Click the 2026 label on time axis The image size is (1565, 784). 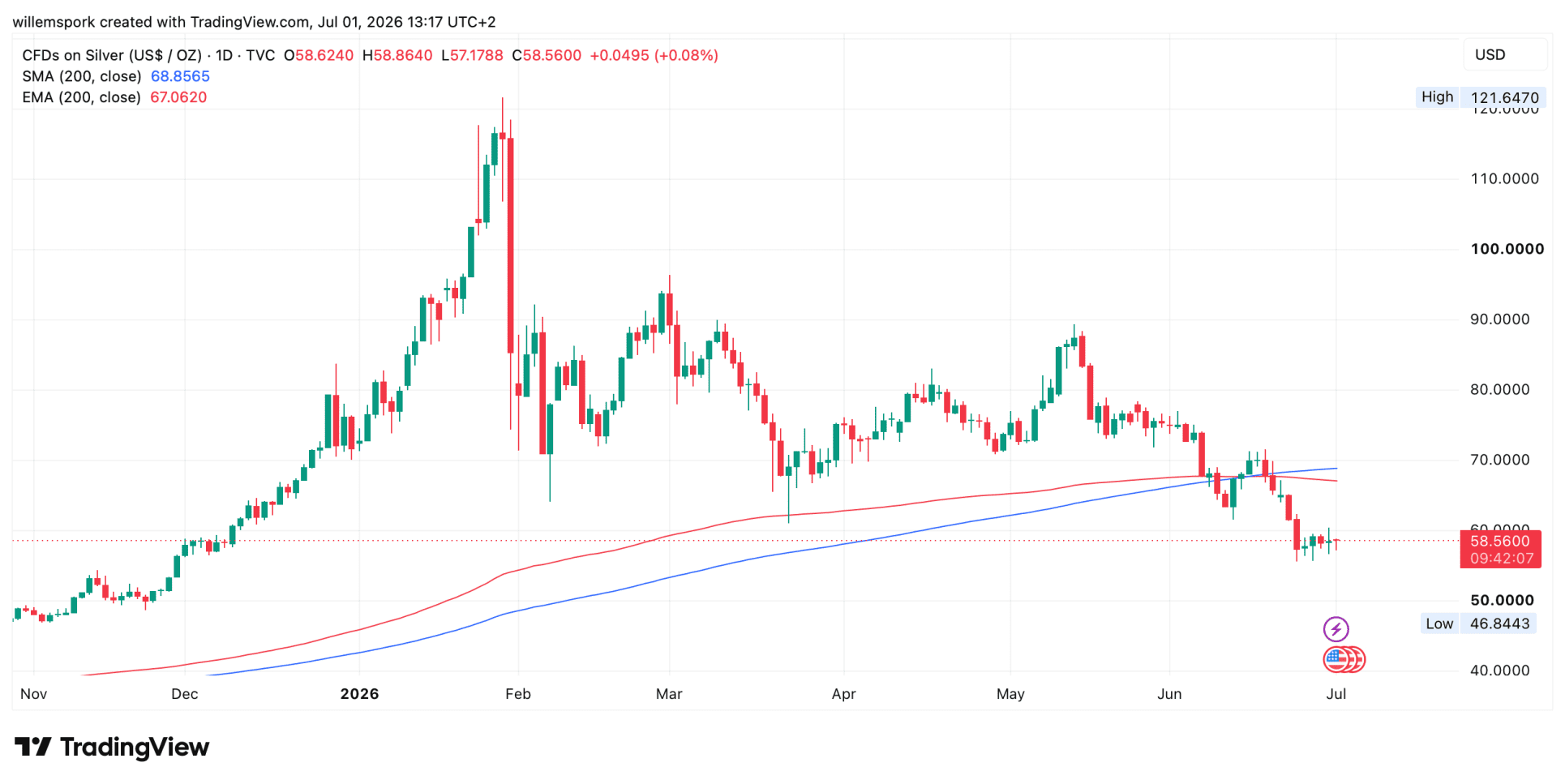(359, 694)
